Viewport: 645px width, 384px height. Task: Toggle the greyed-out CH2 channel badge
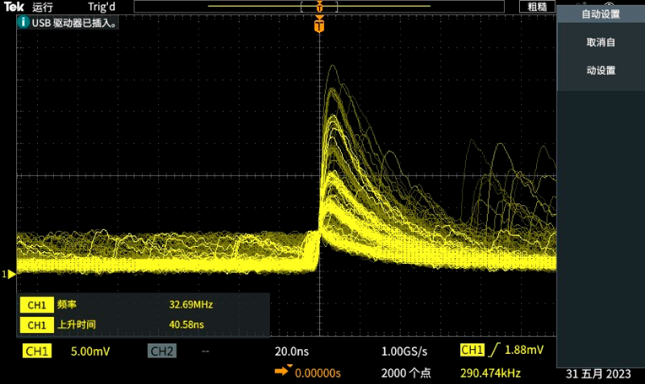(162, 351)
